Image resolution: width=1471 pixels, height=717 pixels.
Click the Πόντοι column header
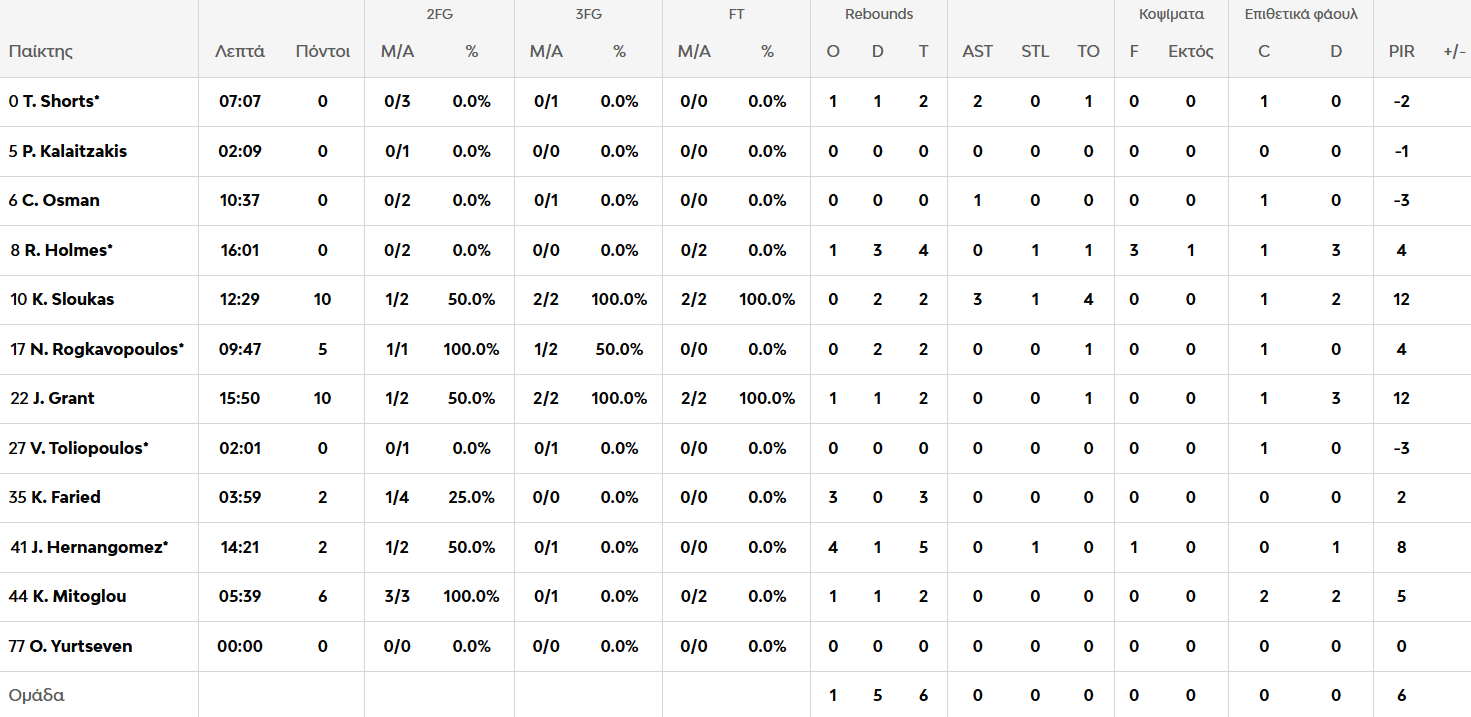[x=322, y=52]
